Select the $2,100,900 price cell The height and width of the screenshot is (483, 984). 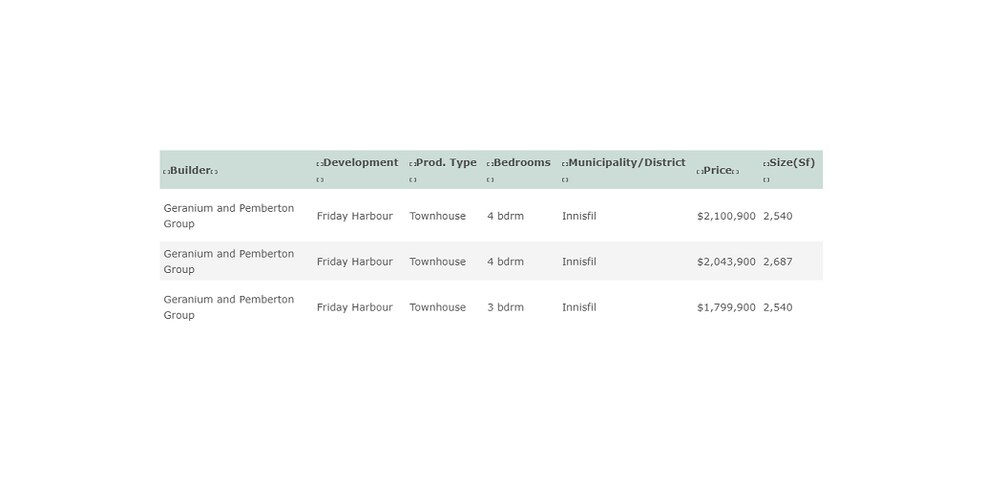(x=725, y=216)
